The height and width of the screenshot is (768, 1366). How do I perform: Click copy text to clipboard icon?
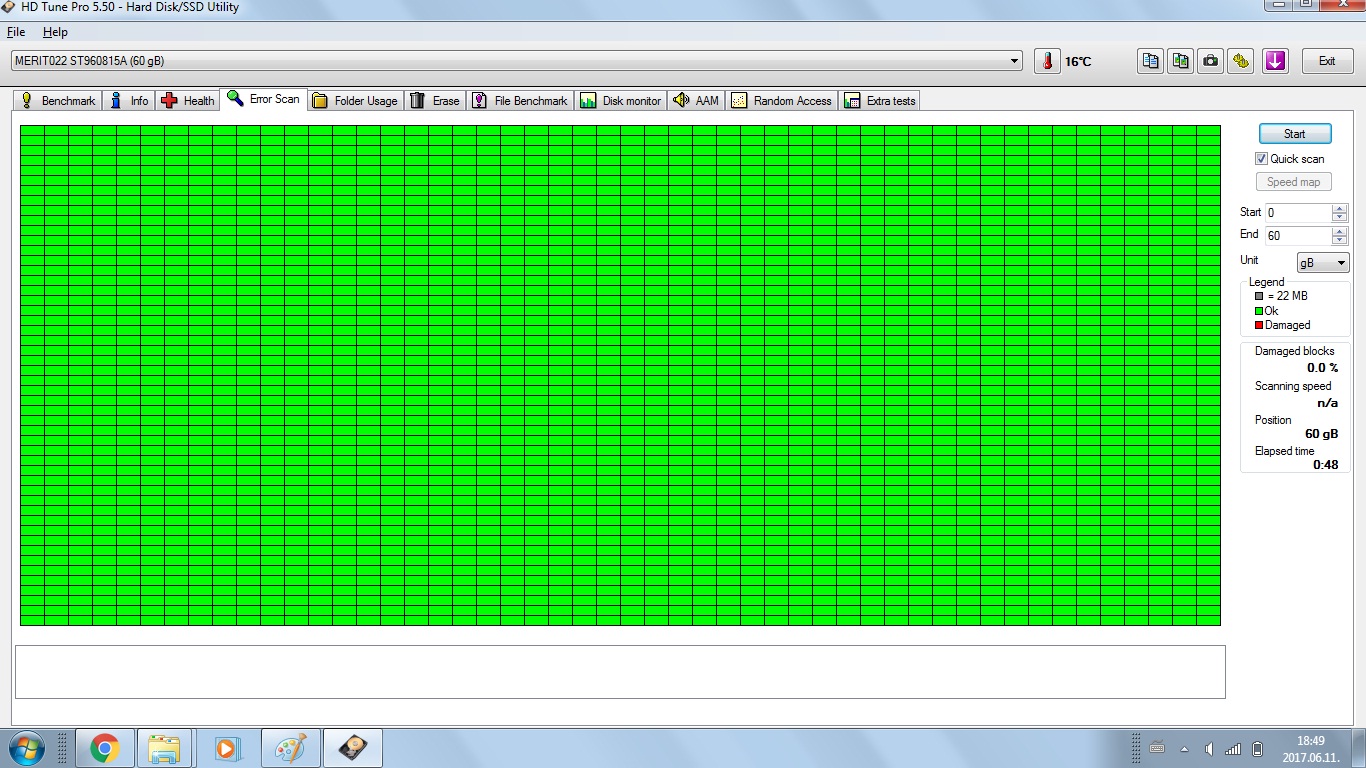coord(1151,61)
